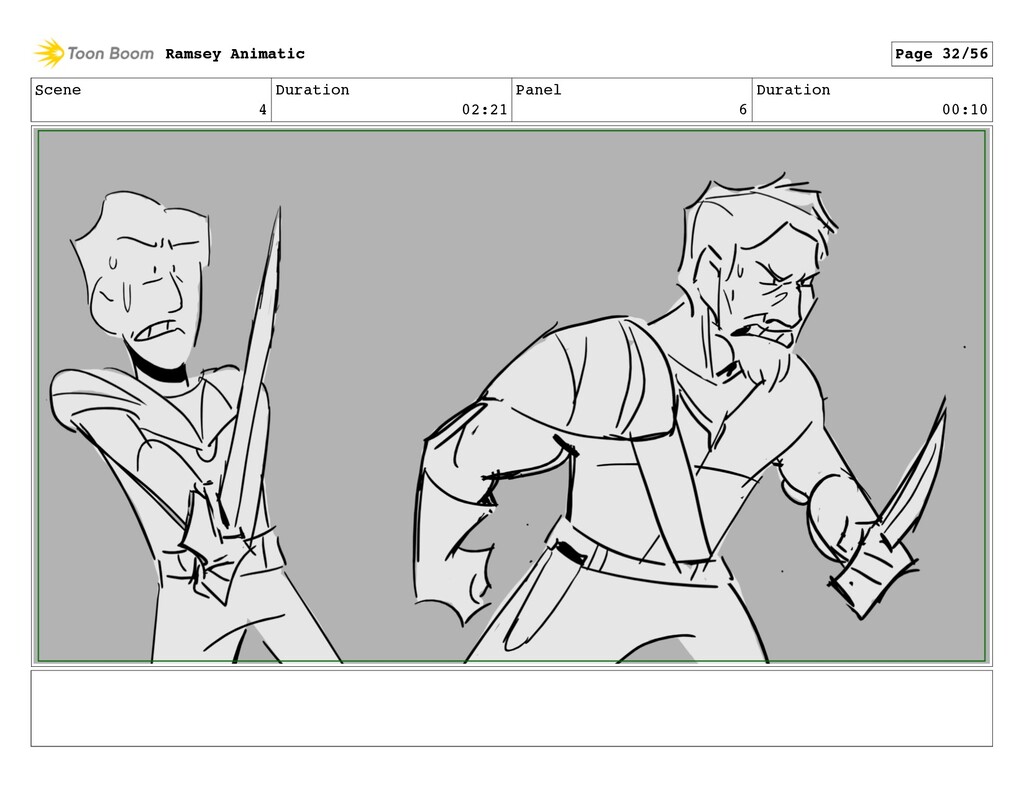The height and width of the screenshot is (793, 1024).
Task: Click the Page 32/56 indicator box
Action: pyautogui.click(x=942, y=54)
